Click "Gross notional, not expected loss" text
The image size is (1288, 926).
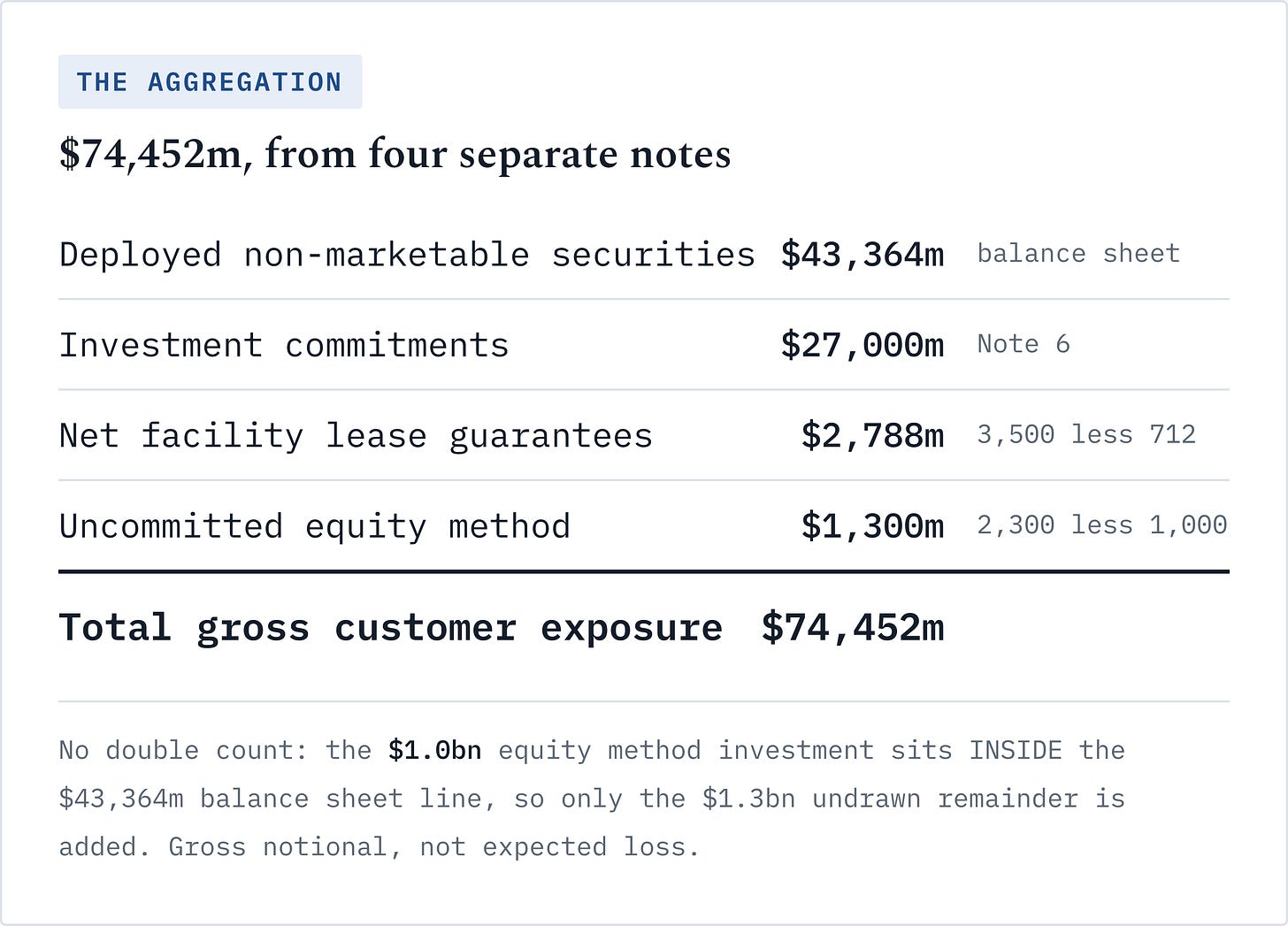tap(433, 847)
